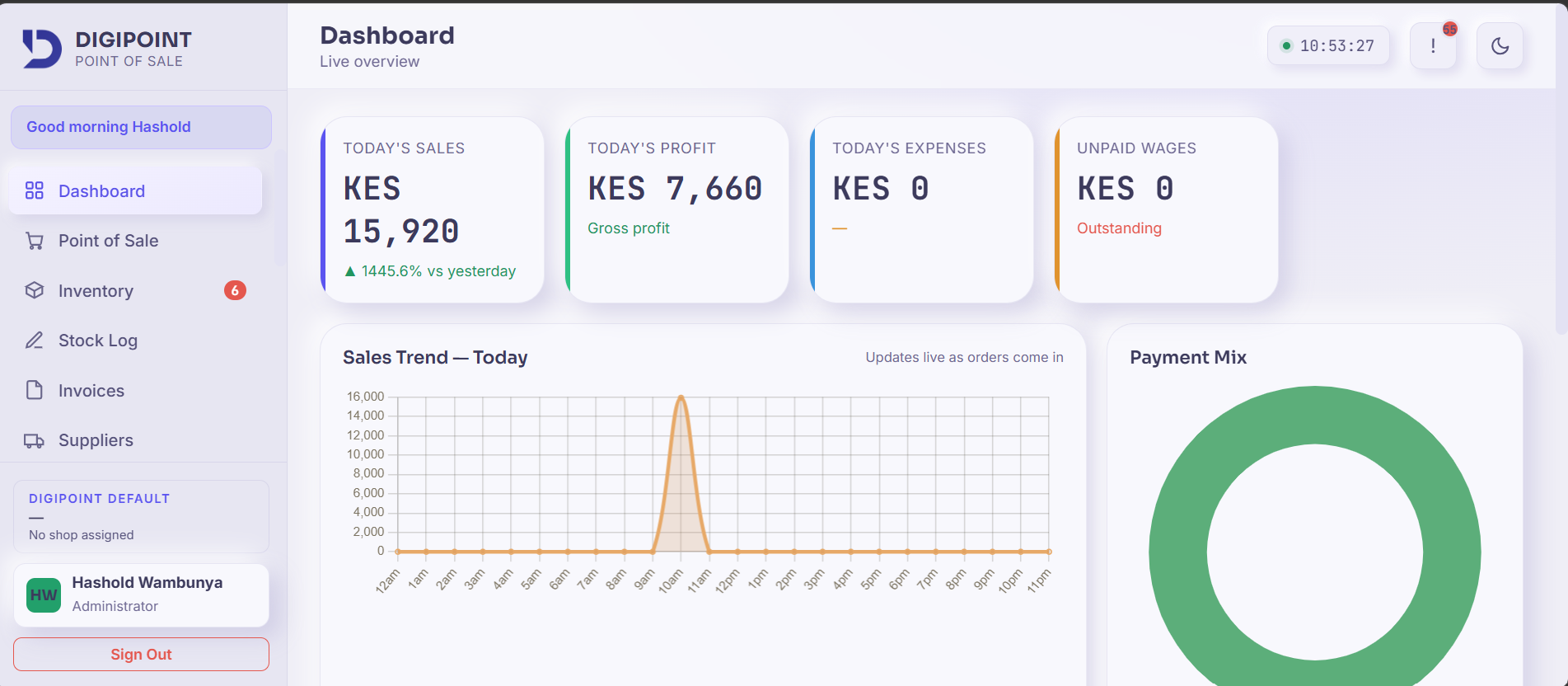The image size is (1568, 686).
Task: Click the Digipoint Default shop card
Action: [x=141, y=516]
